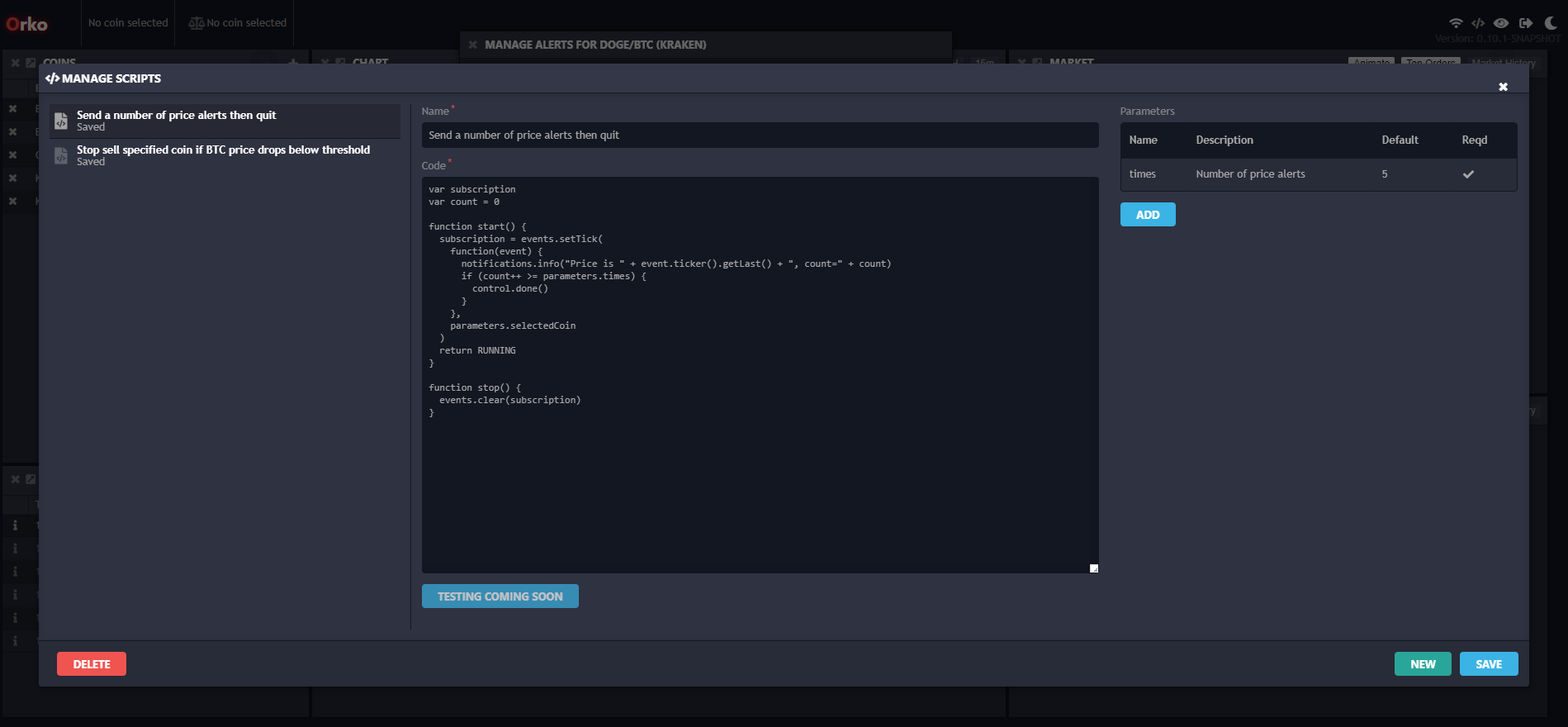Select 'Stop sell specified coin if BTC price drops' script
This screenshot has width=1568, height=727.
point(225,155)
